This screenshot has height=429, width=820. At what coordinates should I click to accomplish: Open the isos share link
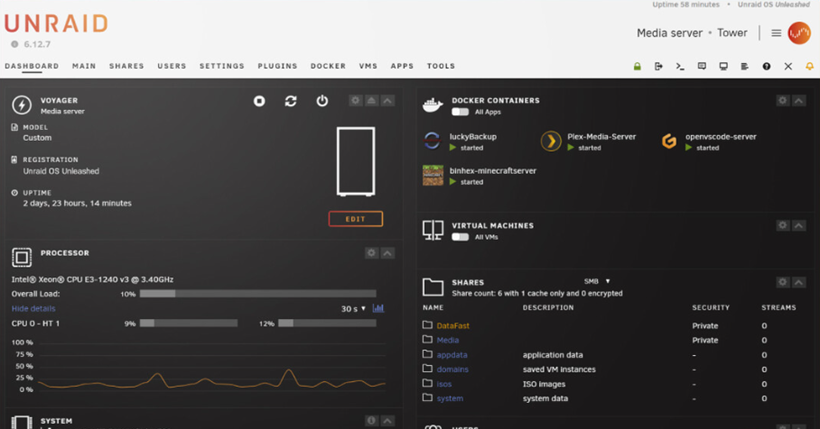[444, 384]
